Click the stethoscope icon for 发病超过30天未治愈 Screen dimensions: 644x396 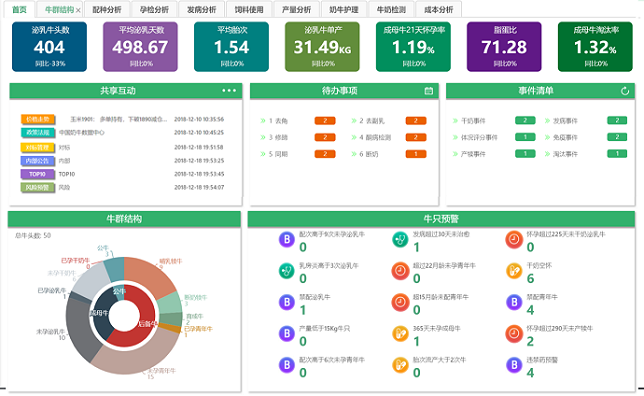coord(400,239)
